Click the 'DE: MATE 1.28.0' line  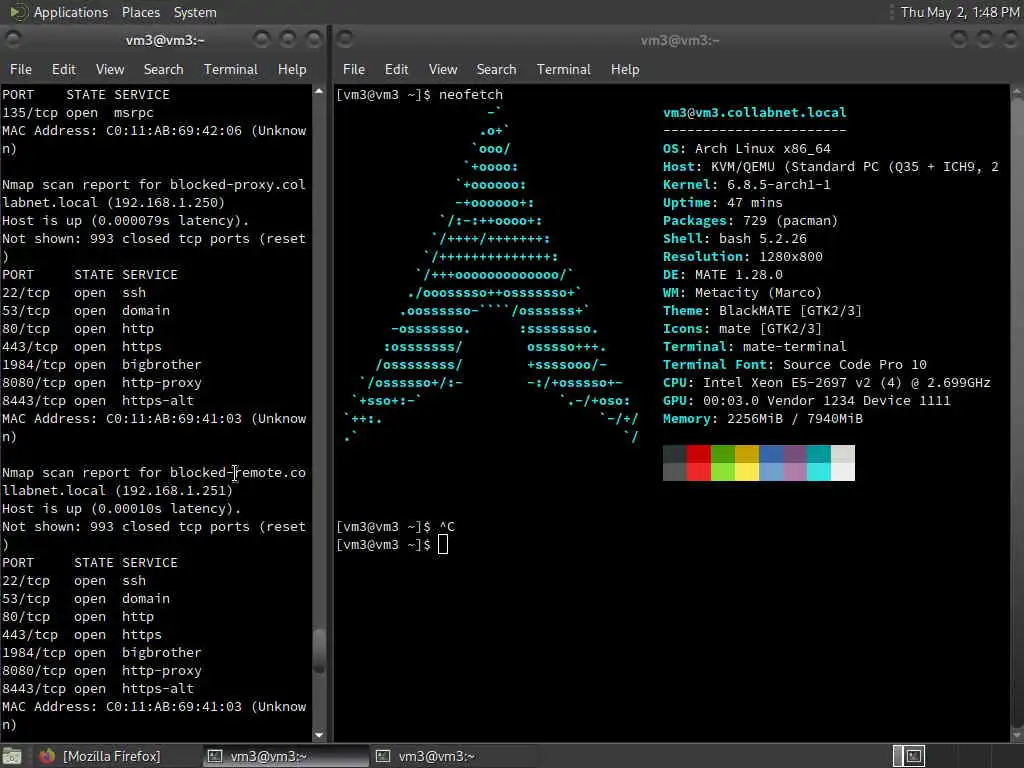722,275
